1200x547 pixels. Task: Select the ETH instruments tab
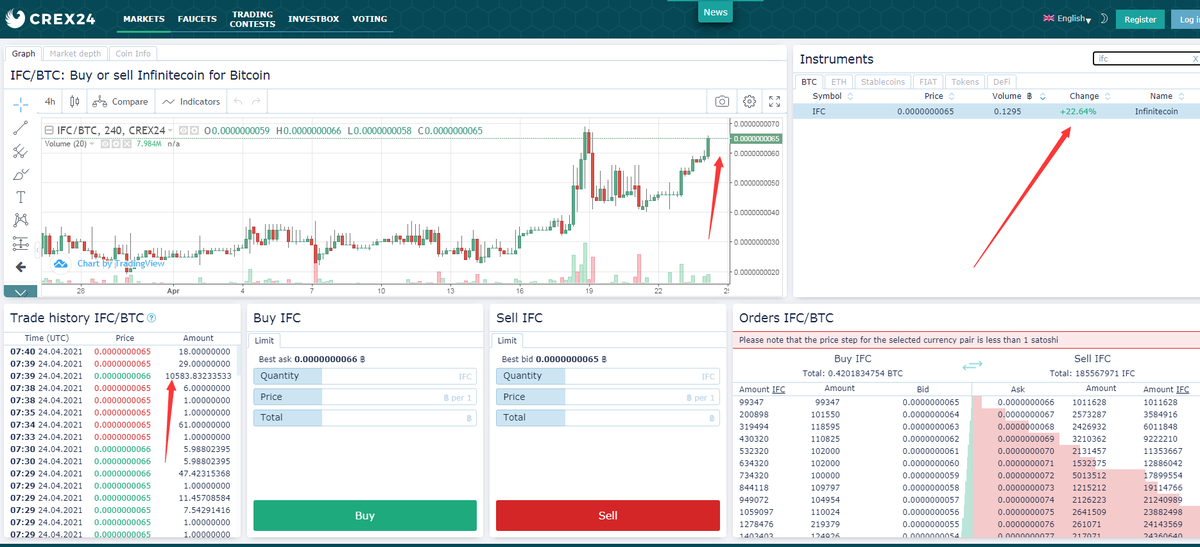pos(838,82)
